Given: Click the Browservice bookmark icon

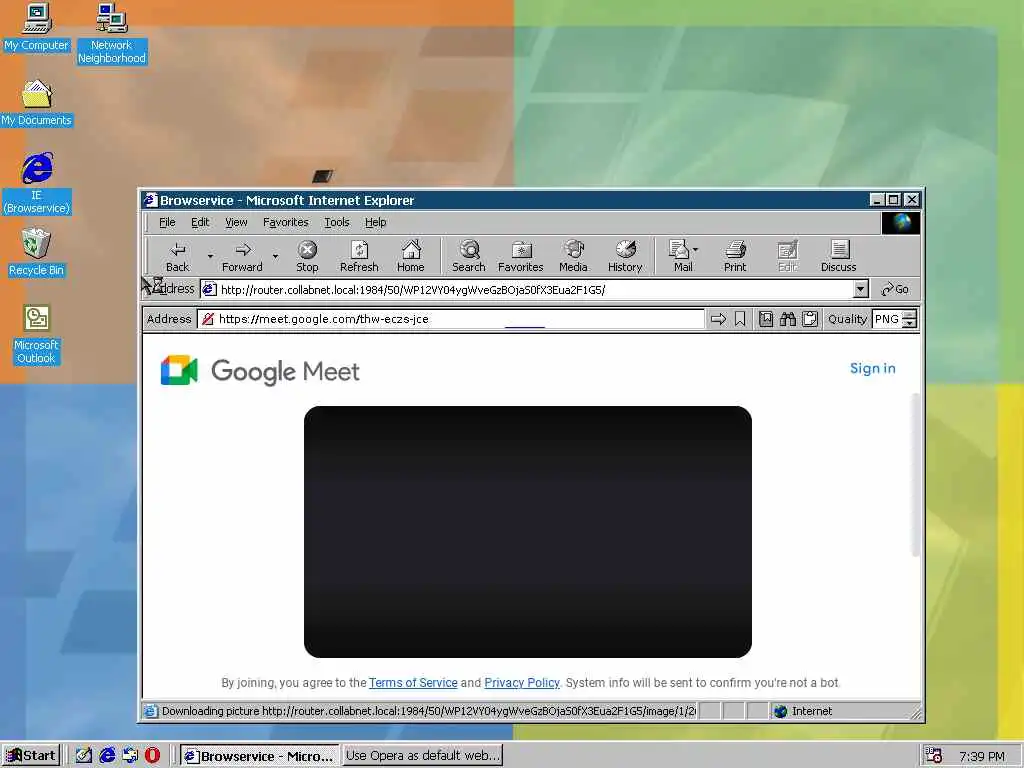Looking at the screenshot, I should click(x=740, y=319).
